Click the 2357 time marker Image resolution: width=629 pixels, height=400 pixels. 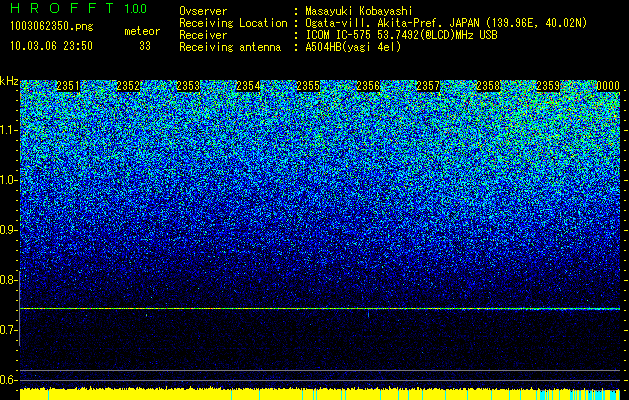[x=428, y=86]
